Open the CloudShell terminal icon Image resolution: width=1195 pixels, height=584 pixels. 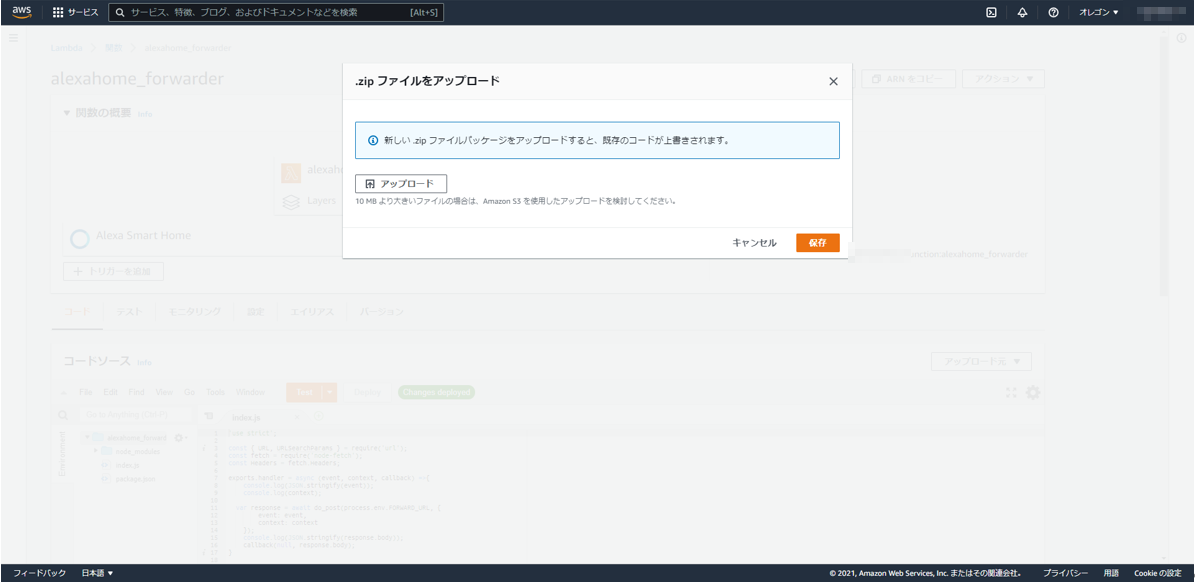[992, 13]
